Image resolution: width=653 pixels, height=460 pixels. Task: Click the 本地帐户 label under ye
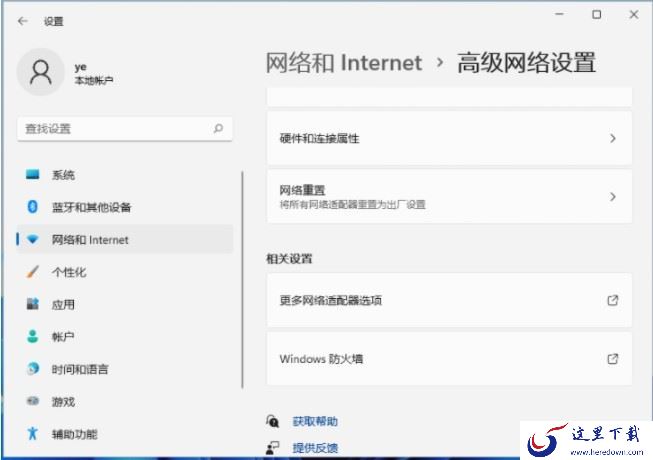pos(93,80)
